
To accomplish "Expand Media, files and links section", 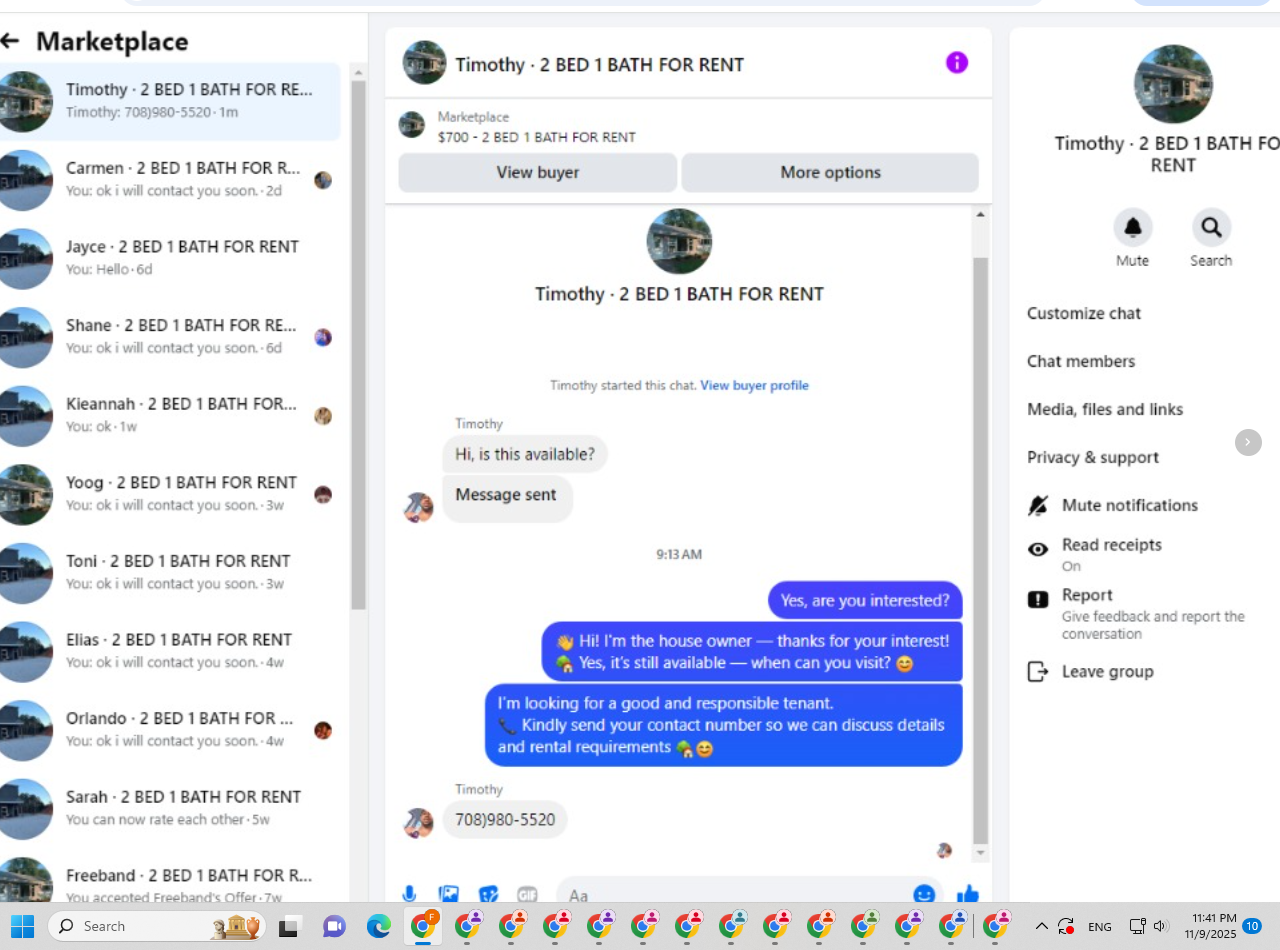I will coord(1105,409).
